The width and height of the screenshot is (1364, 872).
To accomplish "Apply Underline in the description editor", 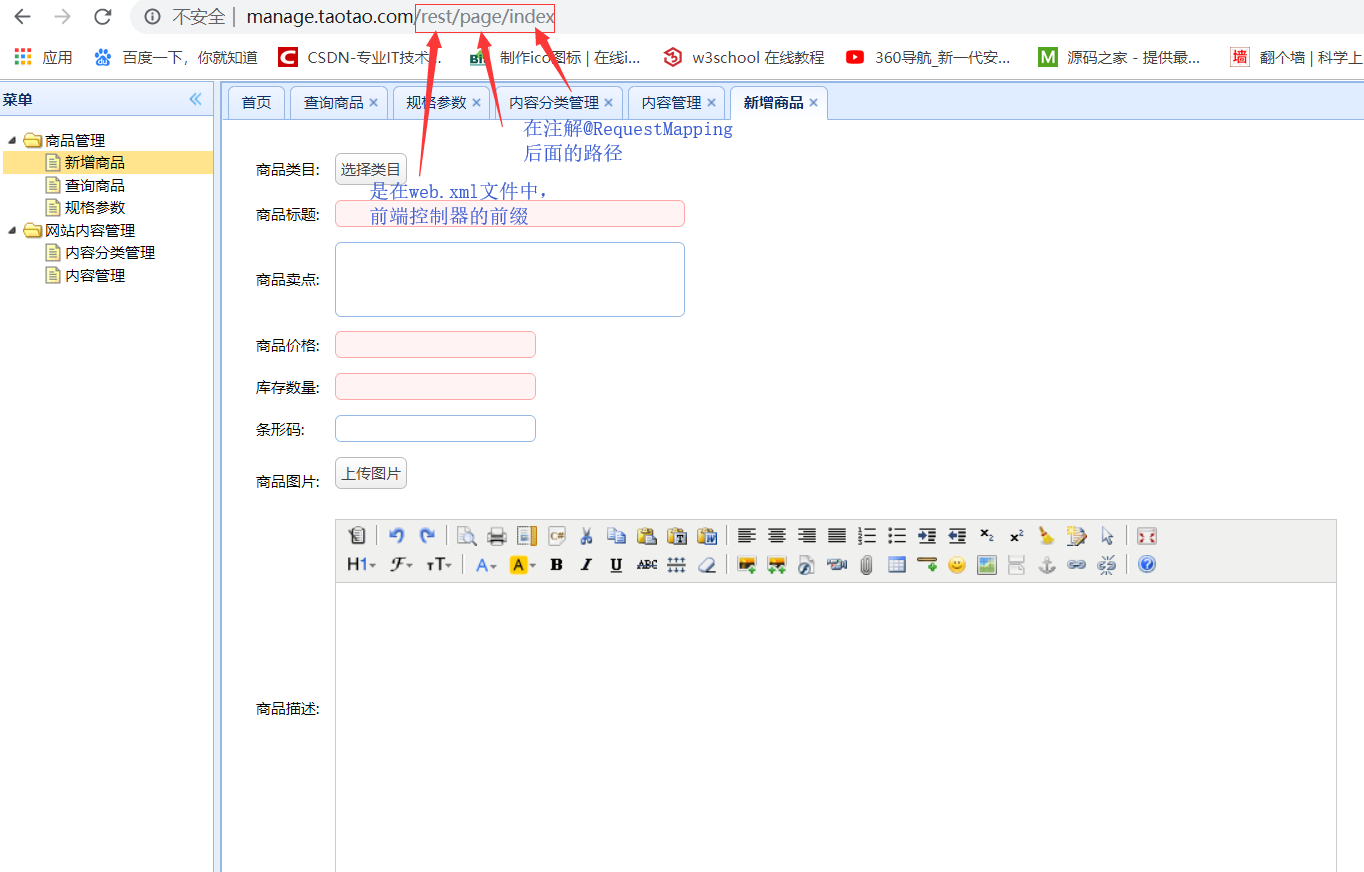I will pyautogui.click(x=616, y=565).
